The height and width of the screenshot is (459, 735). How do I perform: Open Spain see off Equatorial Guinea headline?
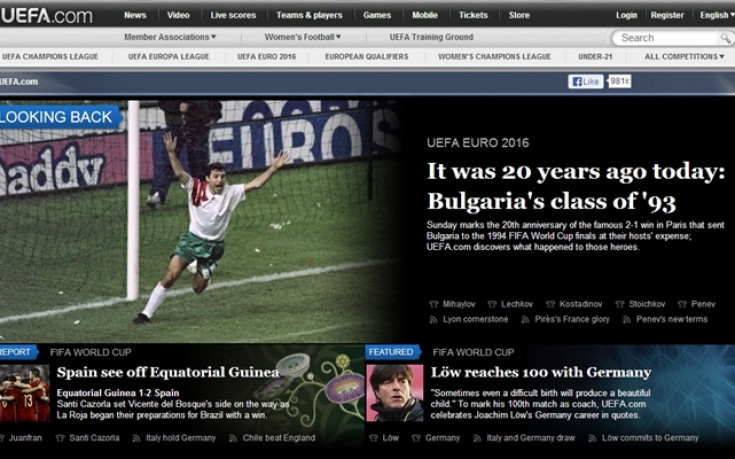168,372
